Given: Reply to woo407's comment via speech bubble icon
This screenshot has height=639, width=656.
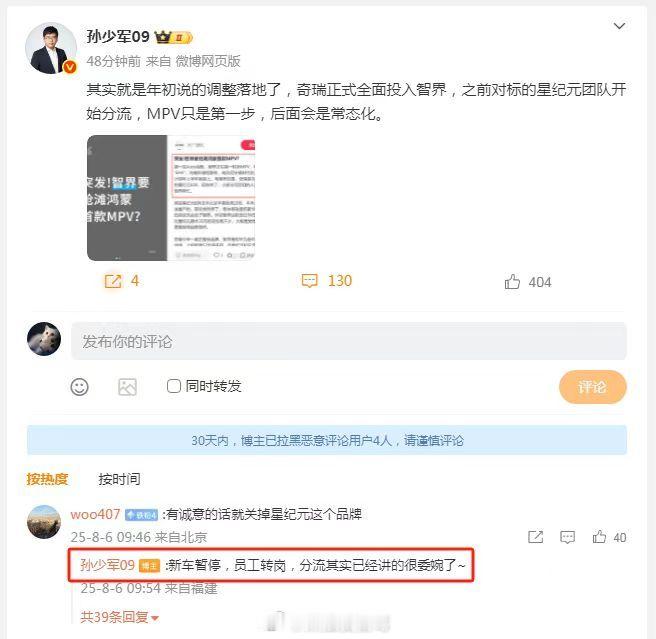Looking at the screenshot, I should click(x=567, y=537).
